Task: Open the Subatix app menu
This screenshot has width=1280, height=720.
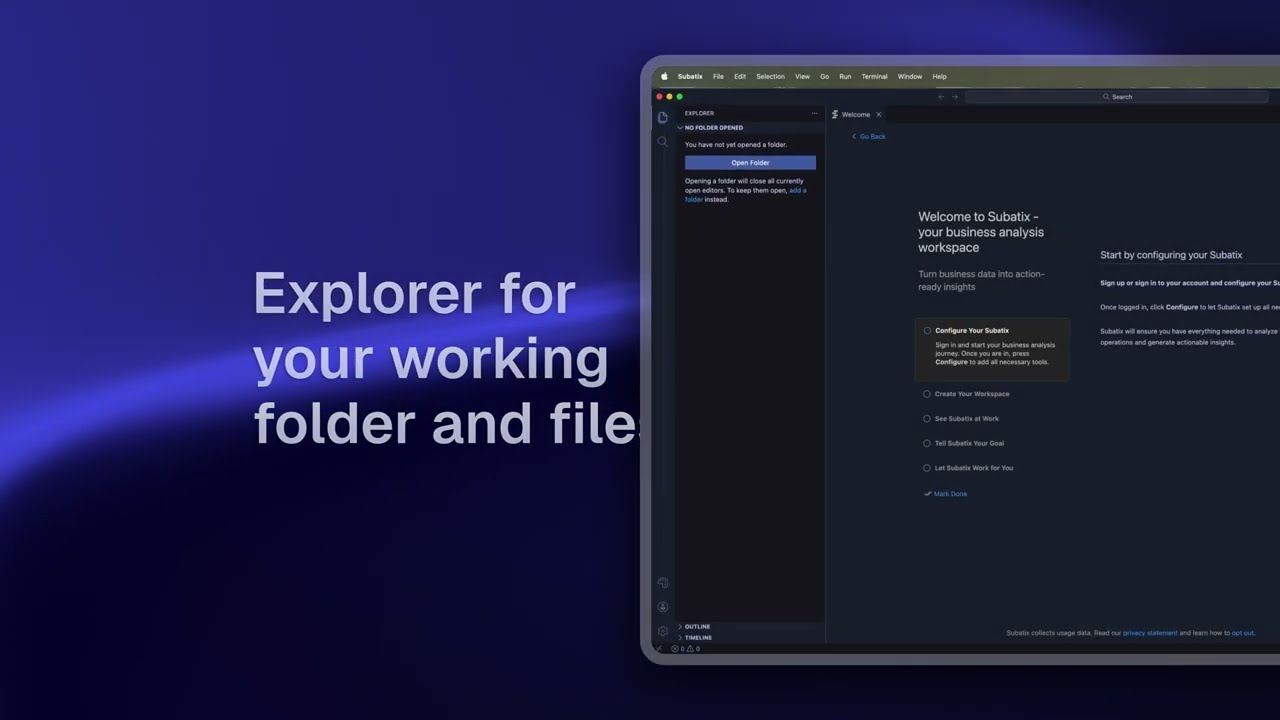Action: click(x=690, y=76)
